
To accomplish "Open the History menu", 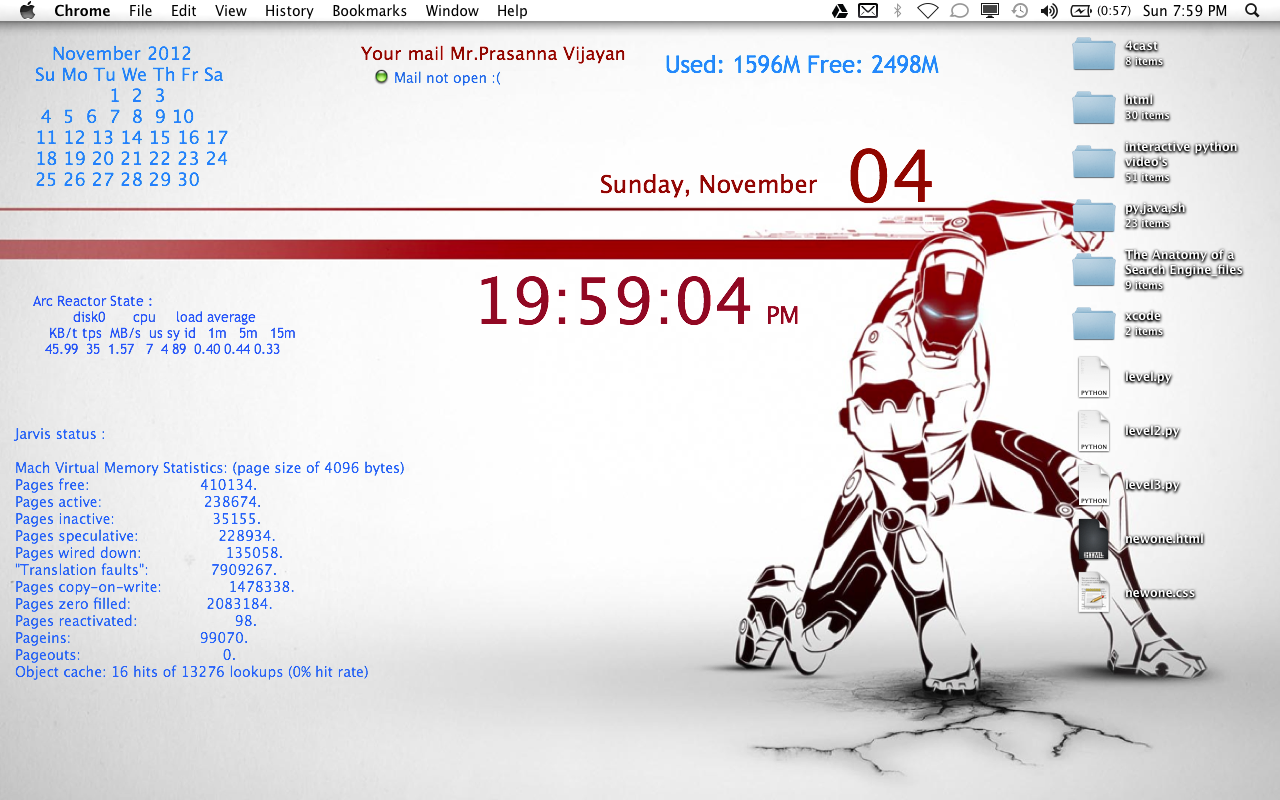I will [x=289, y=11].
